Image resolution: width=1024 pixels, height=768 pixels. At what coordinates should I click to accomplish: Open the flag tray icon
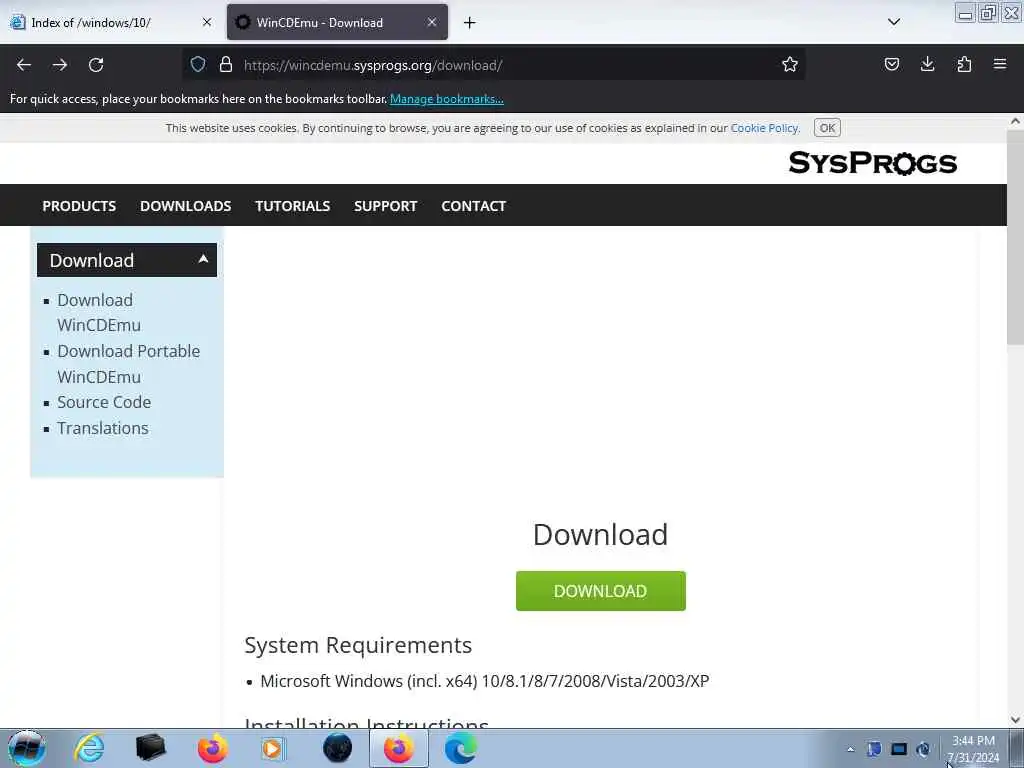click(874, 749)
